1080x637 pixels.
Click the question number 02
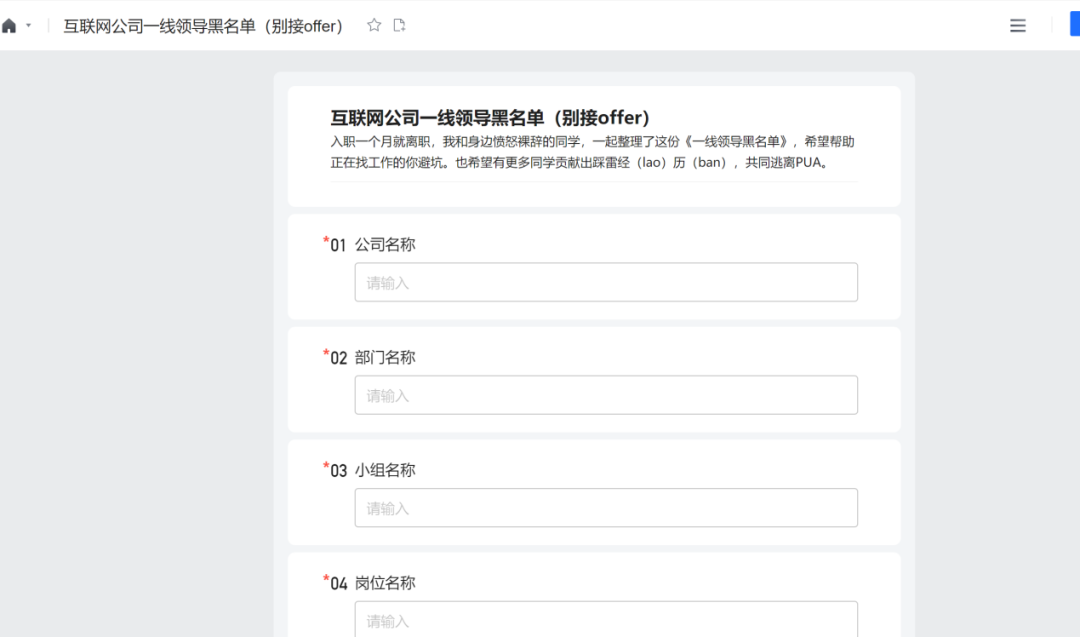click(x=339, y=358)
